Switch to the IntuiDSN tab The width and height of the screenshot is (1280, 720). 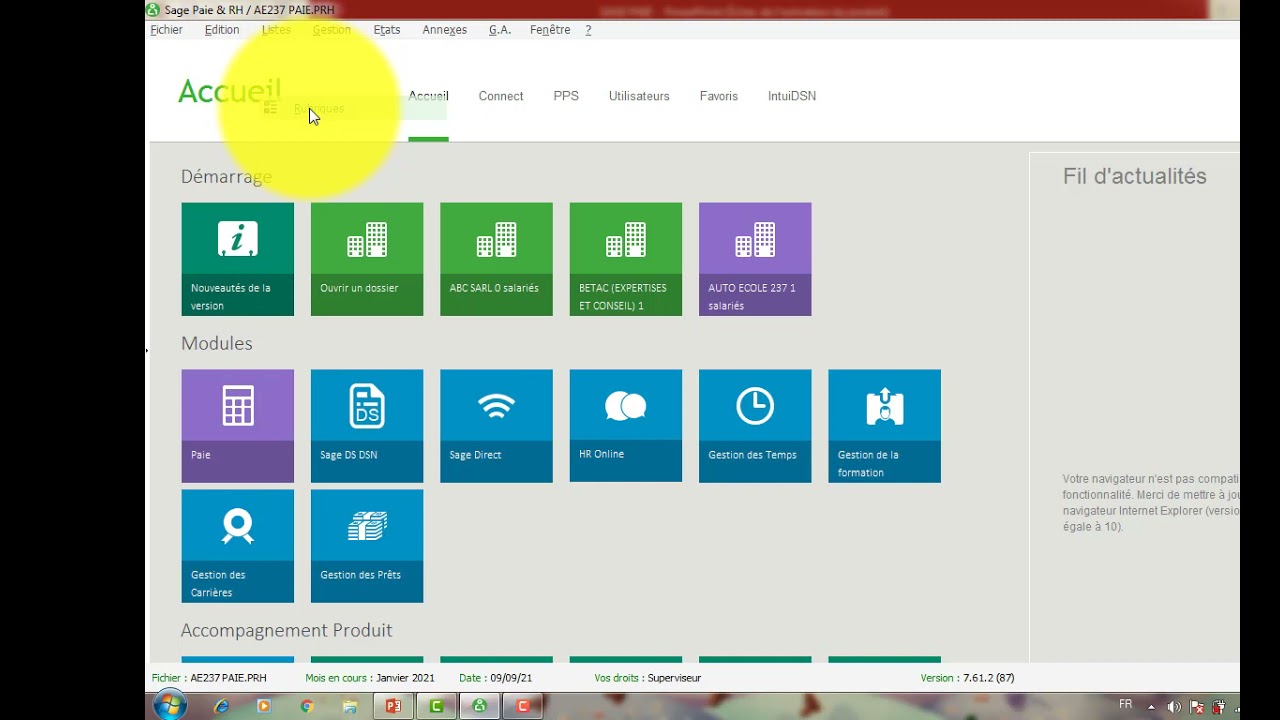[x=792, y=96]
